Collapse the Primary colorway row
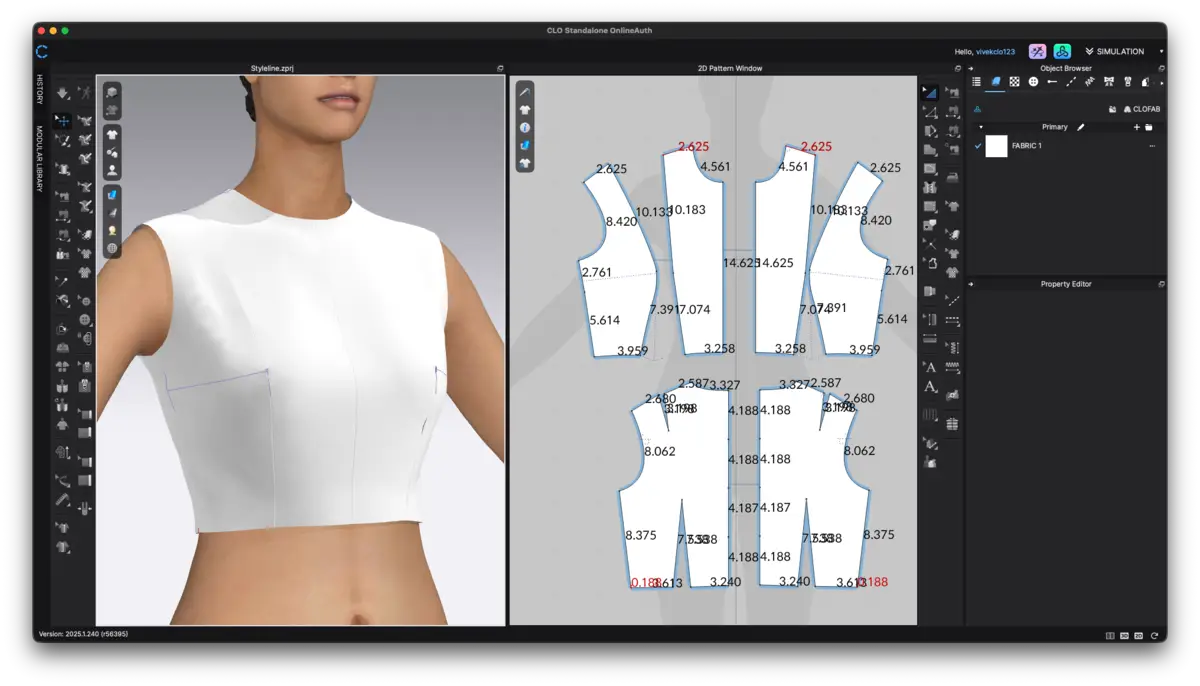Viewport: 1200px width, 686px height. pos(980,126)
